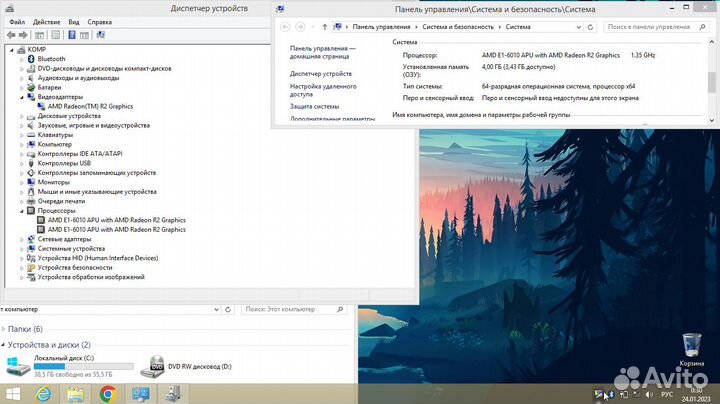
Task: Select first AMD E1-6010 APU processor entry
Action: [x=117, y=220]
